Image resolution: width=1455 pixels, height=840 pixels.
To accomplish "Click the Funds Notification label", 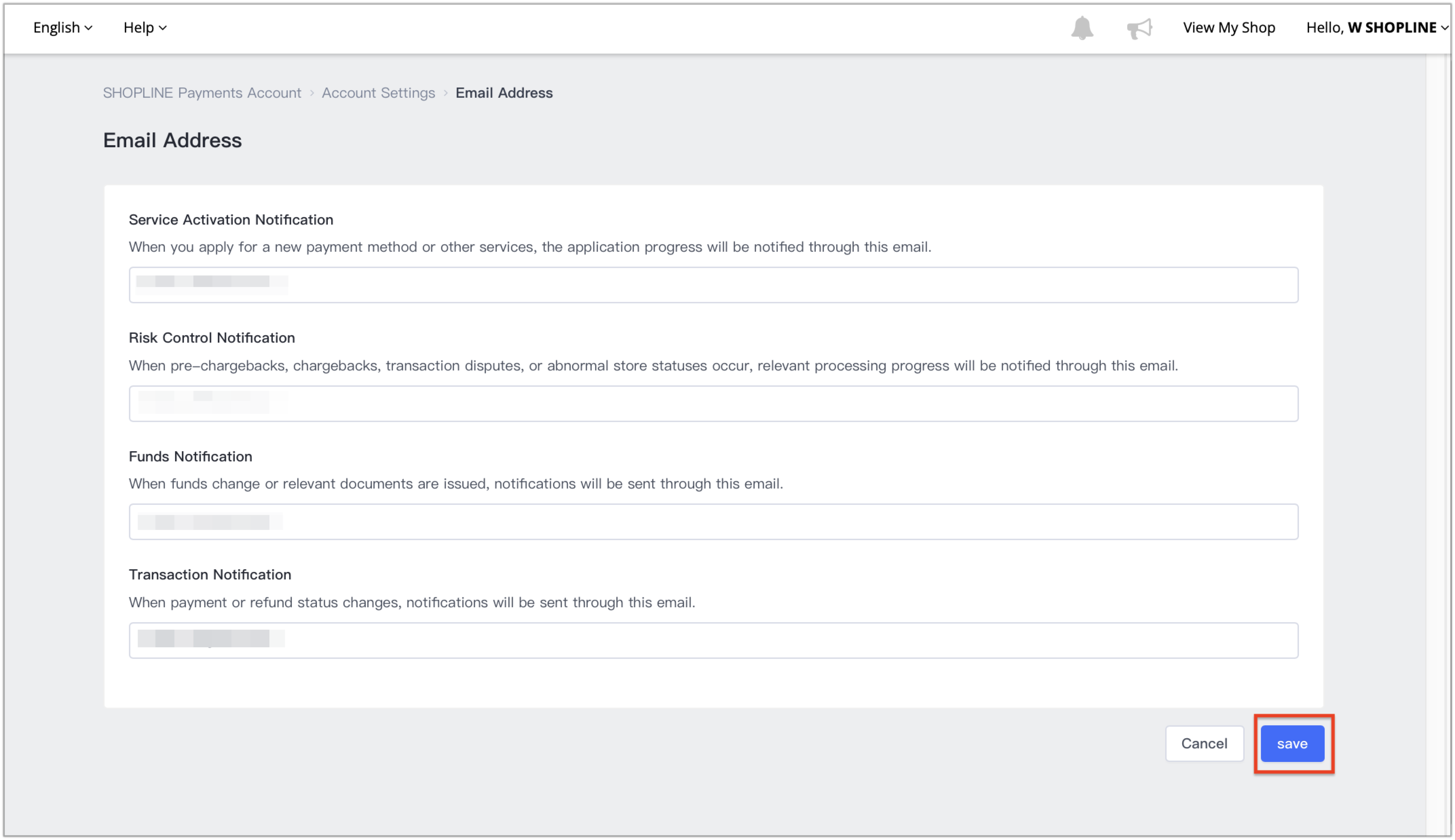I will [x=190, y=456].
